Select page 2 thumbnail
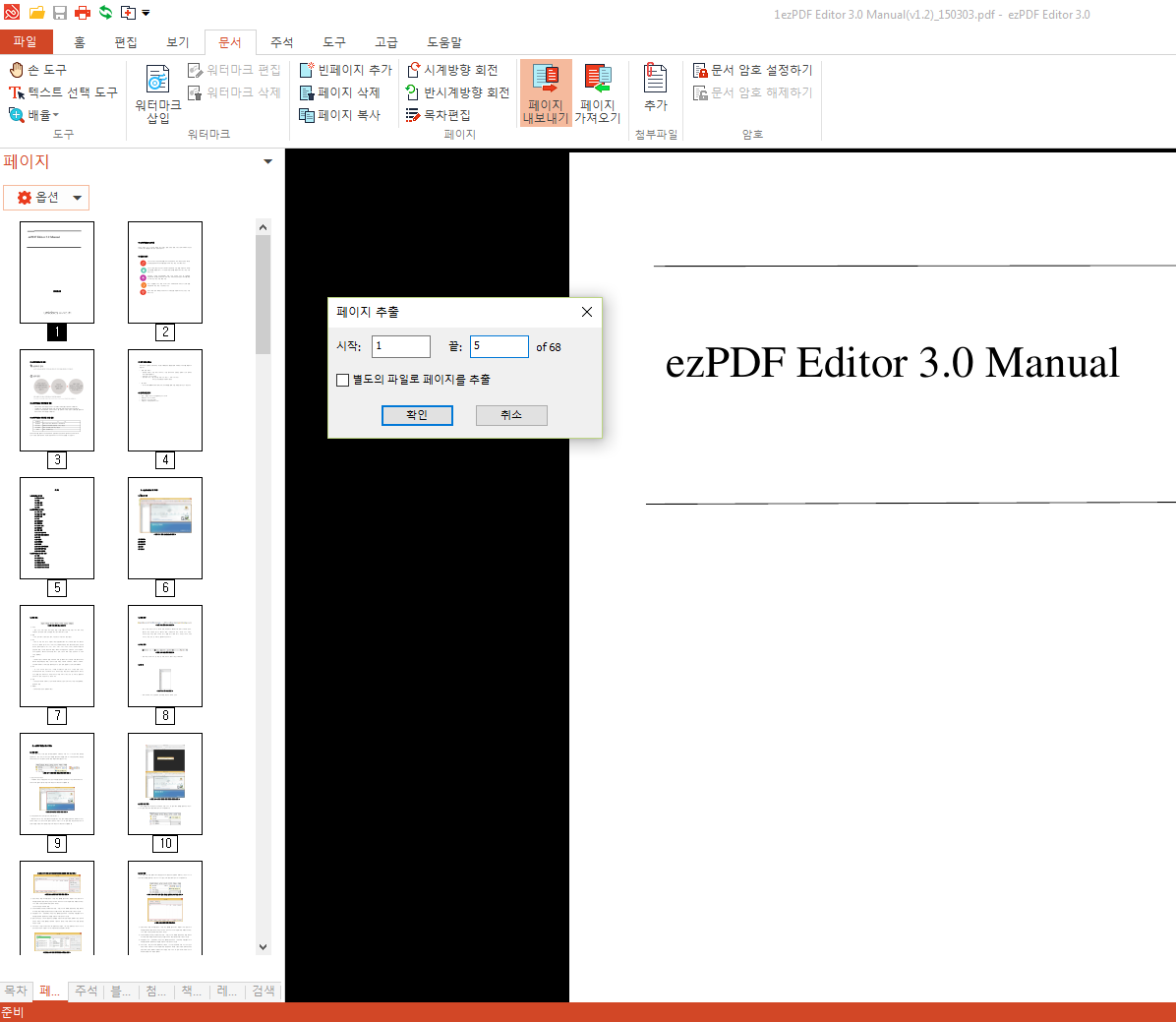This screenshot has height=1022, width=1176. 165,272
